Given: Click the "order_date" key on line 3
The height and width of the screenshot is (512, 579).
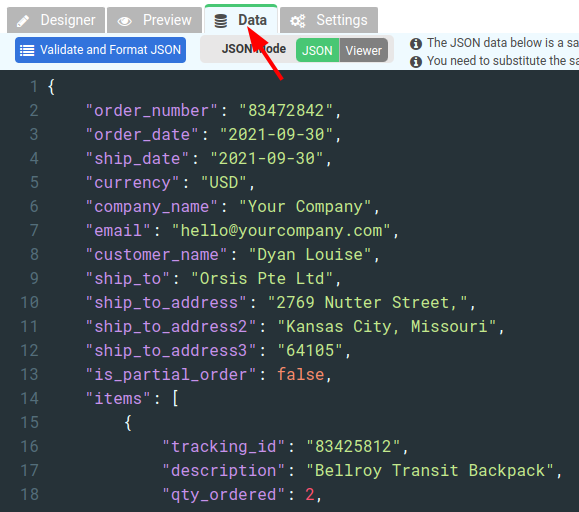Looking at the screenshot, I should pyautogui.click(x=142, y=134).
